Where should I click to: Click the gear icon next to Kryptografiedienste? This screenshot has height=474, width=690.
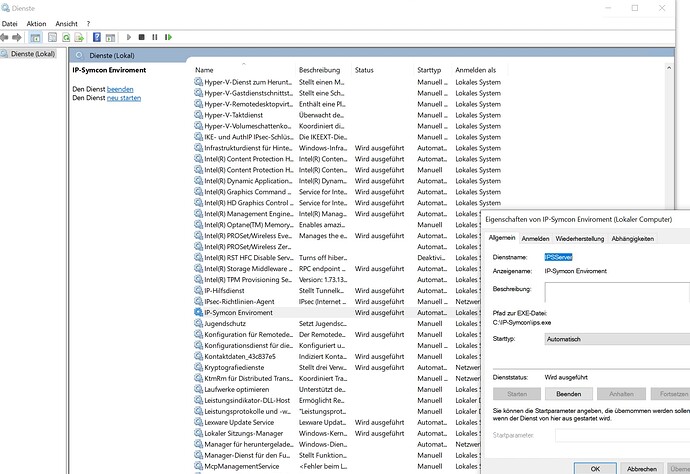[198, 367]
